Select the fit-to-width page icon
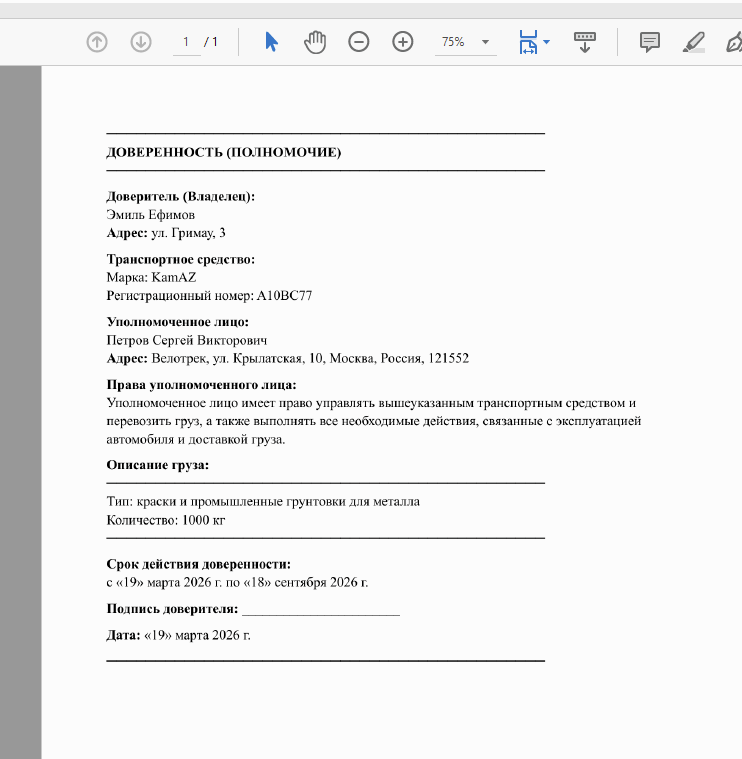The width and height of the screenshot is (742, 759). point(528,42)
